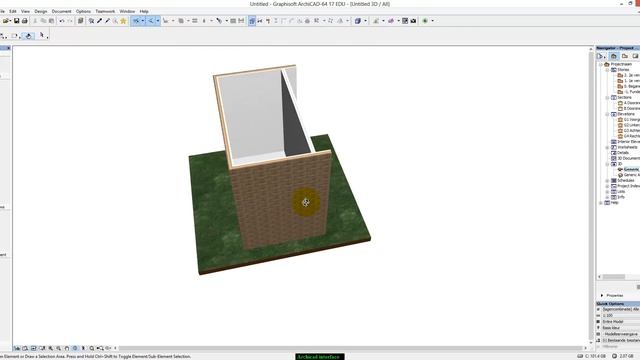The image size is (640, 360).
Task: Click the Undo arrow icon
Action: tap(62, 21)
